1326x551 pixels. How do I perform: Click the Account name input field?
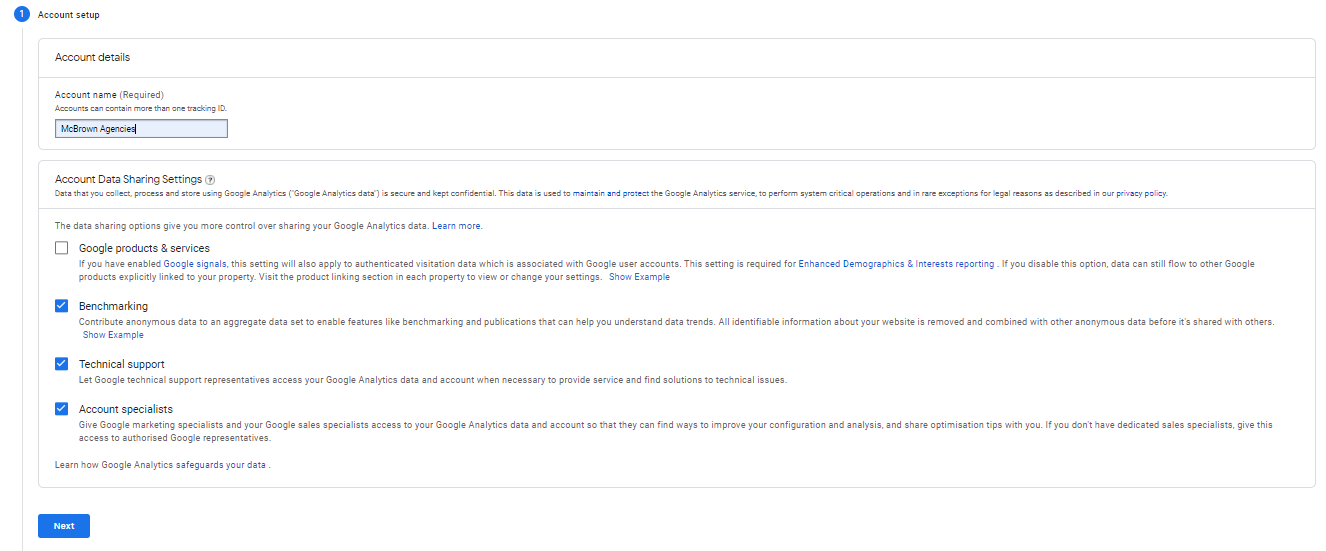click(141, 129)
